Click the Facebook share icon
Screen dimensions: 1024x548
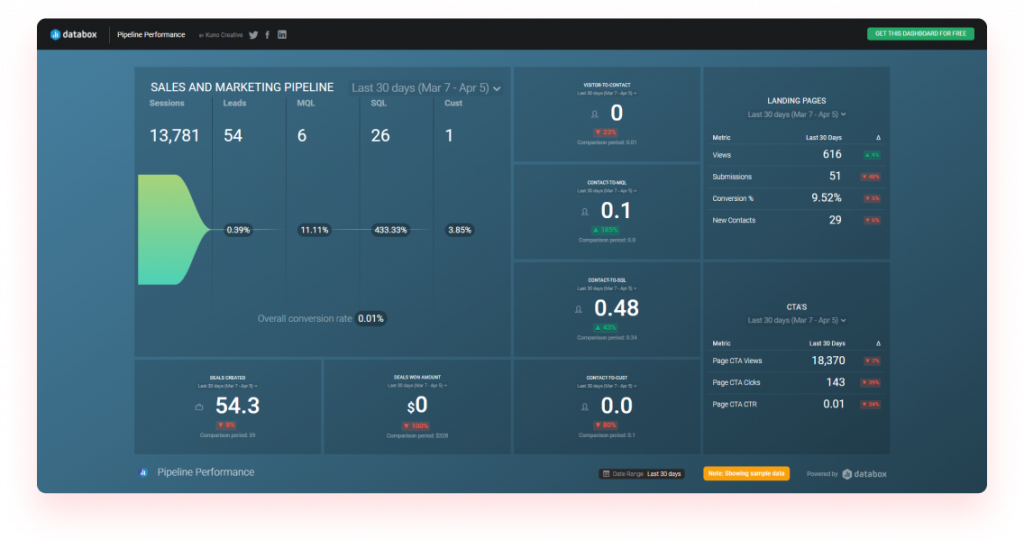[268, 35]
